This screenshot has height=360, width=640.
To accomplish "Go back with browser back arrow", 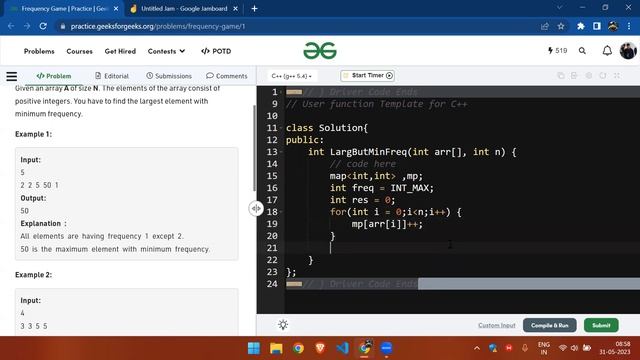I will 11,26.
